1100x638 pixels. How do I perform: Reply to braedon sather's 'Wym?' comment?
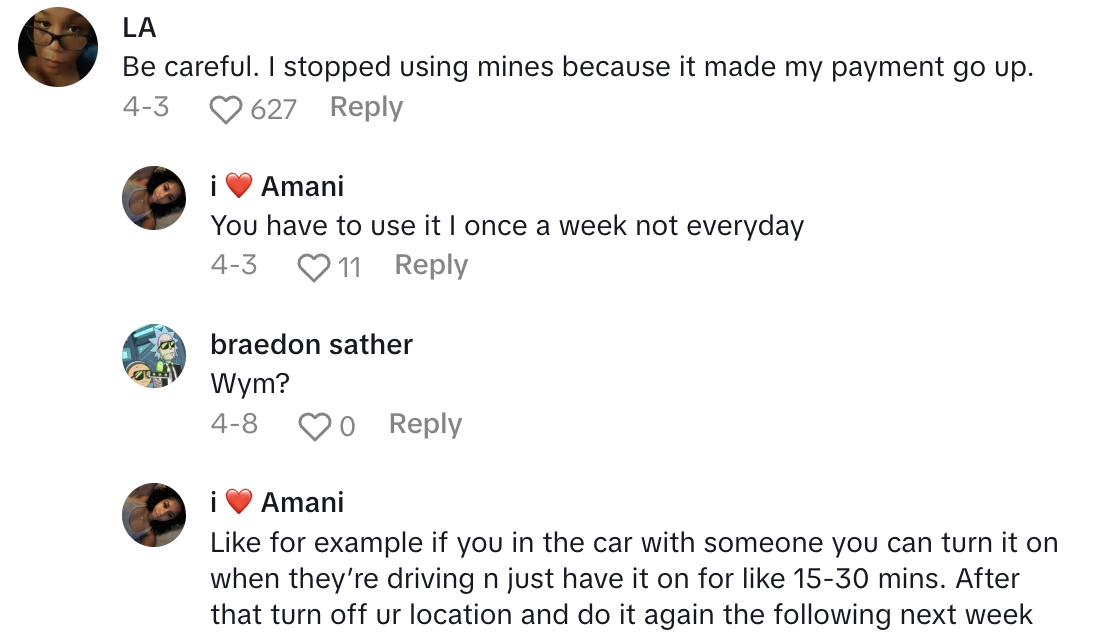425,424
